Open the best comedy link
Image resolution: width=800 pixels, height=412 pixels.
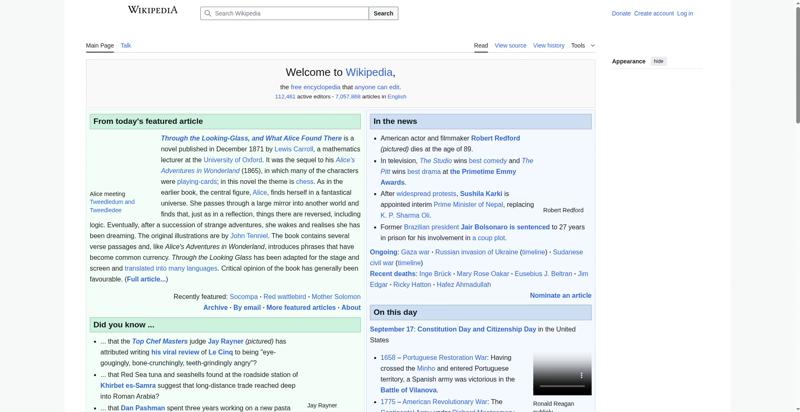[x=488, y=161]
